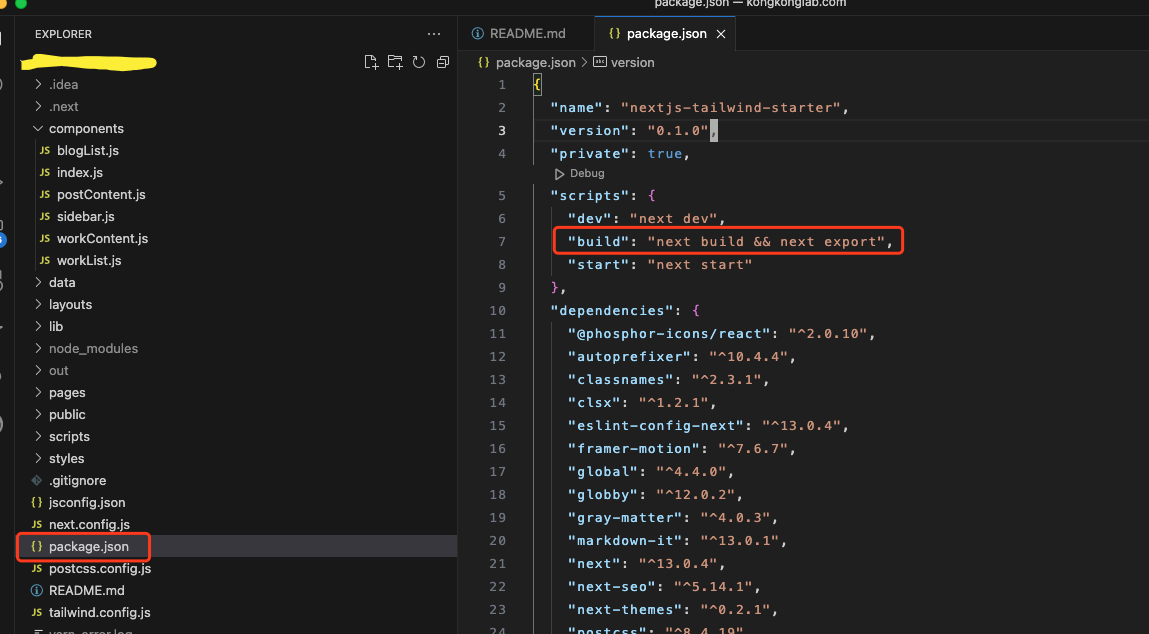The image size is (1149, 634).
Task: Click the New Folder icon in Explorer
Action: (395, 62)
